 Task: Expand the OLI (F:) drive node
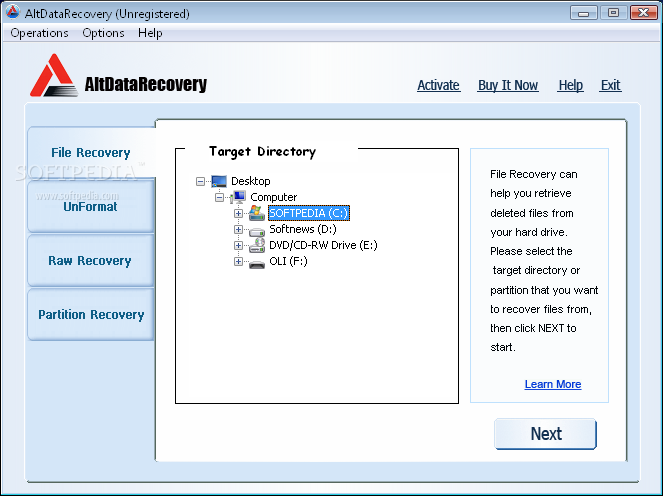(x=238, y=262)
